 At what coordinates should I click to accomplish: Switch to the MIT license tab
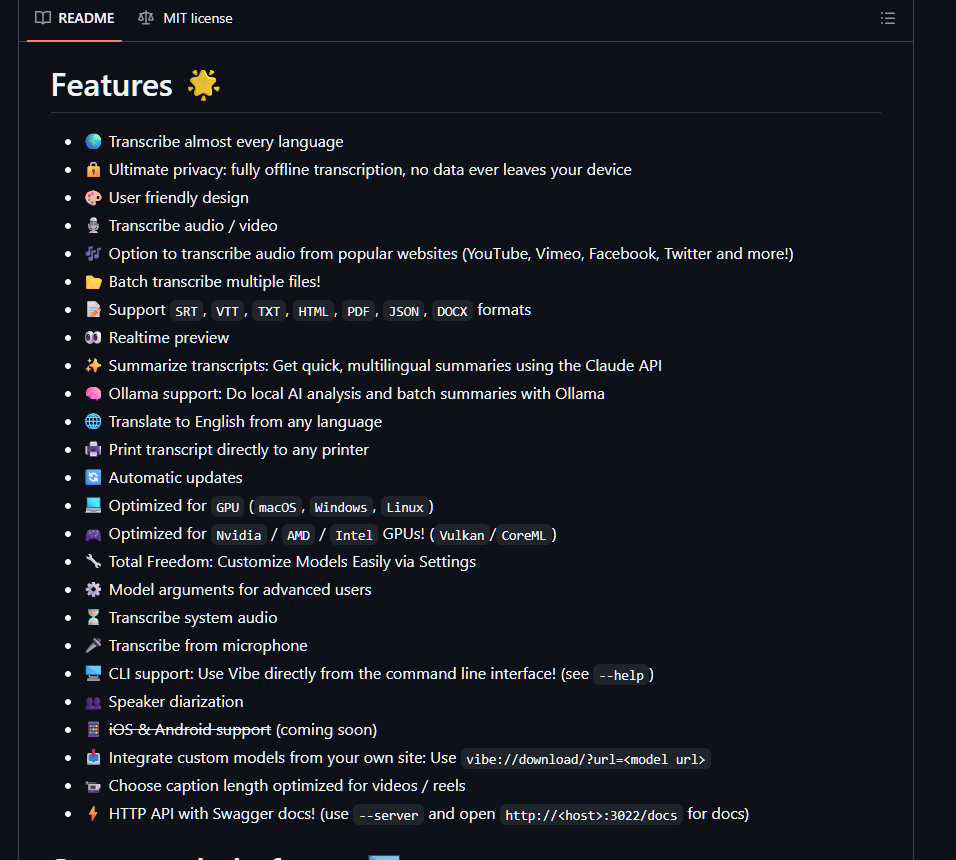185,18
